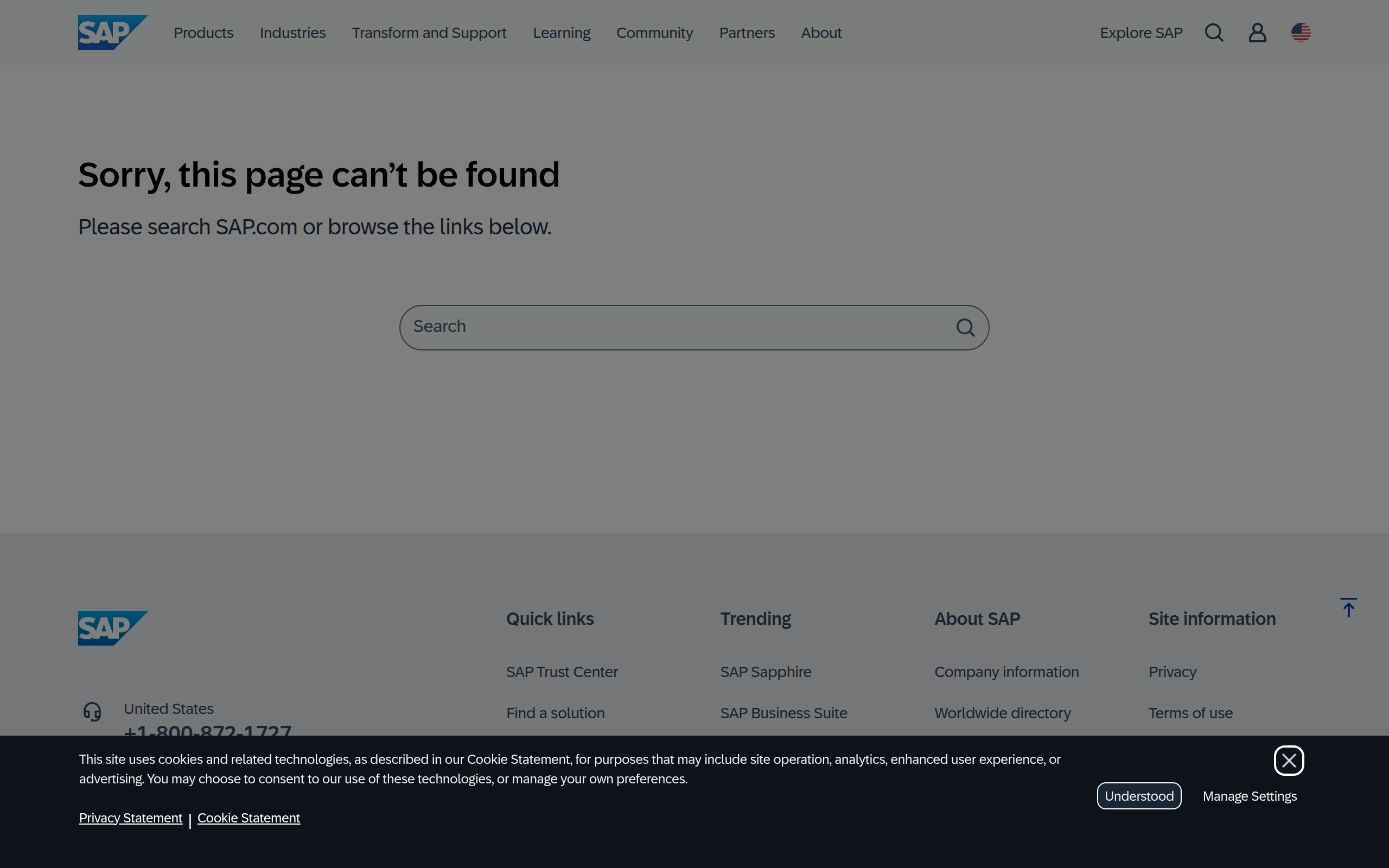
Task: Click magnifier icon inside search field
Action: click(965, 328)
